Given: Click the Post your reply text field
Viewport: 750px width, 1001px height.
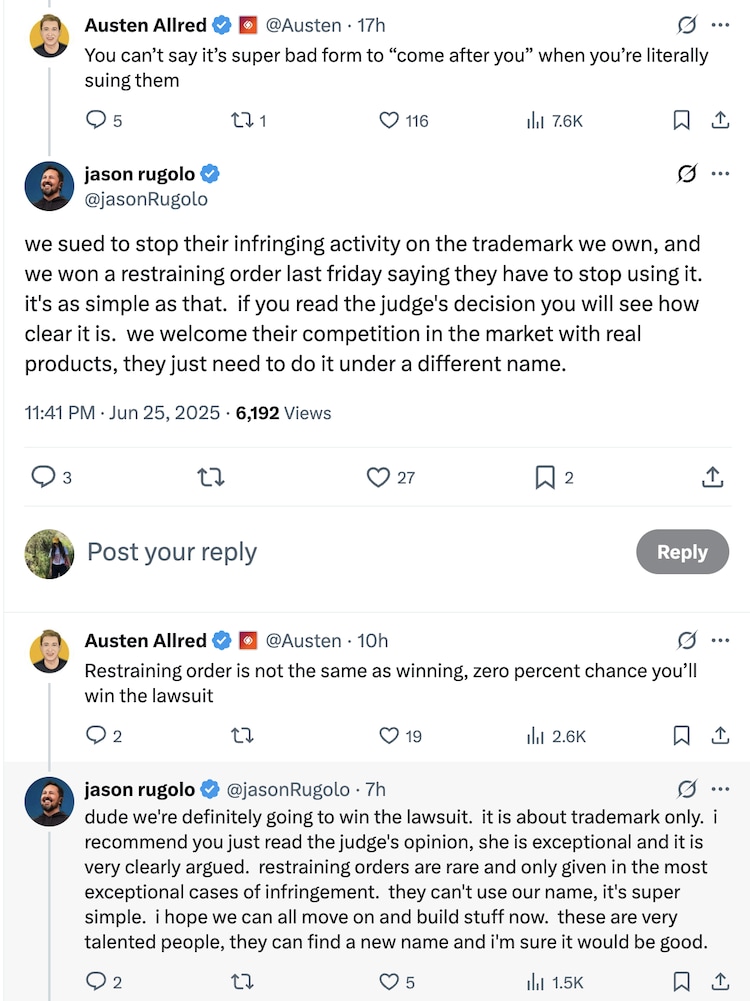Looking at the screenshot, I should tap(300, 552).
